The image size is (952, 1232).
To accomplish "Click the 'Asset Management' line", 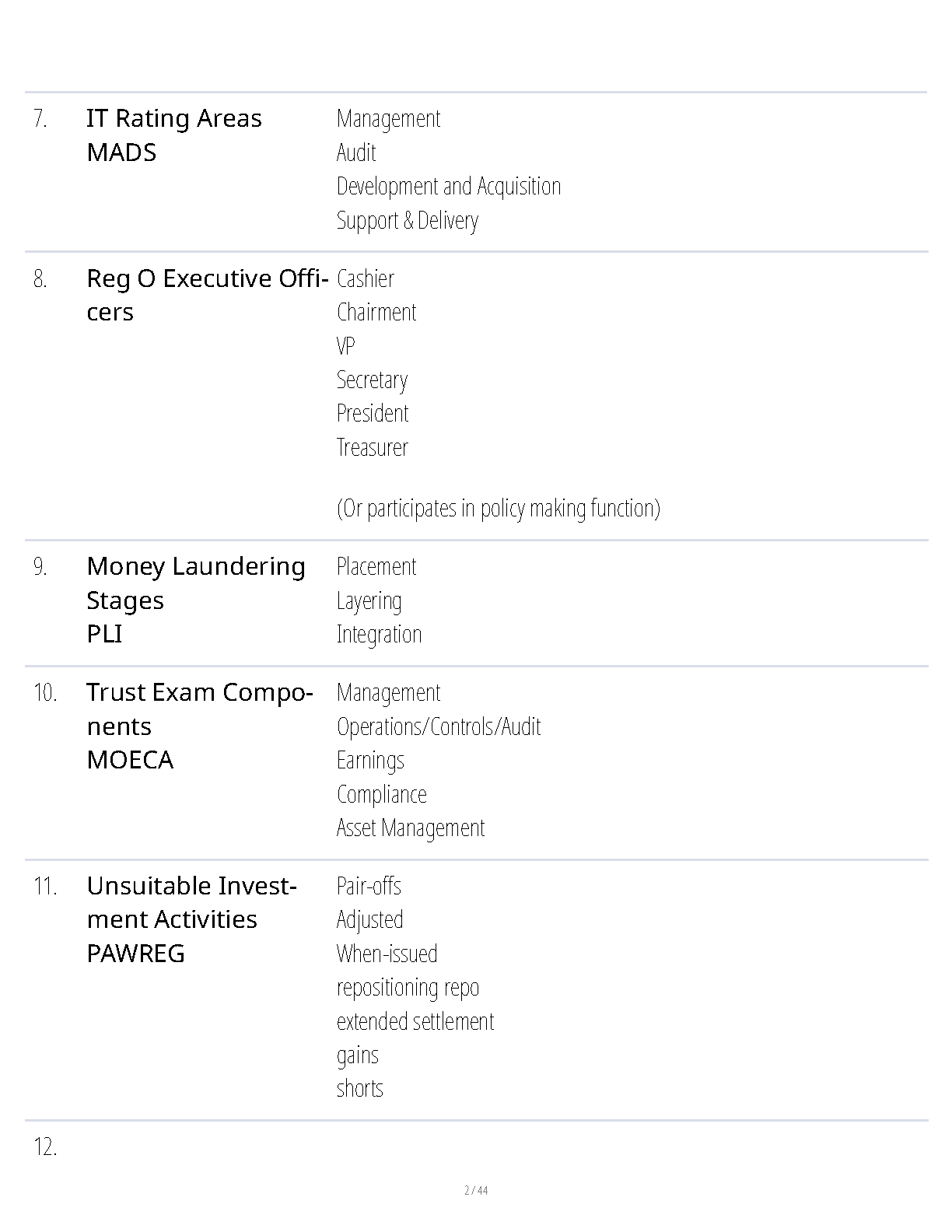I will 410,828.
